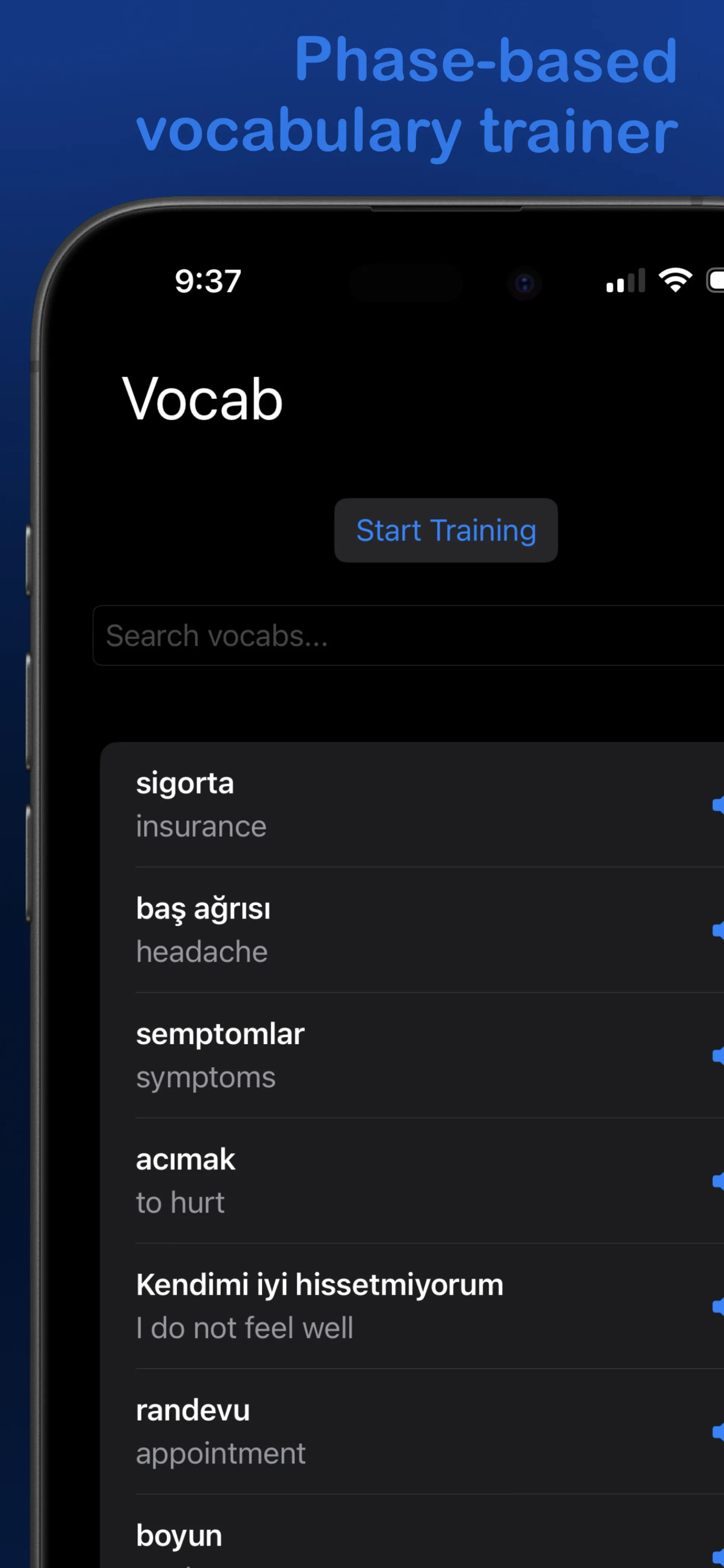724x1568 pixels.
Task: Tap speaker icon beside baş ağrısı
Action: 718,930
